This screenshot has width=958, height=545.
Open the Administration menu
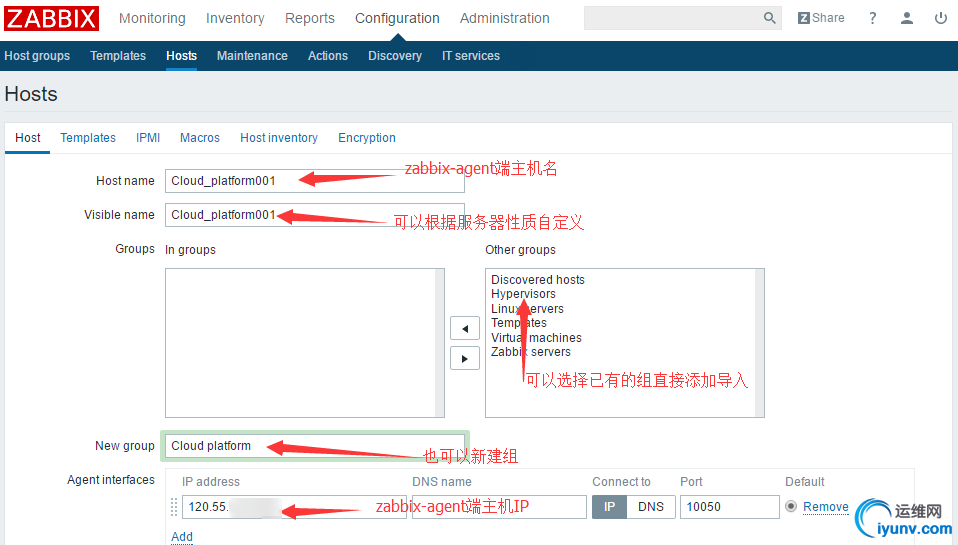505,18
